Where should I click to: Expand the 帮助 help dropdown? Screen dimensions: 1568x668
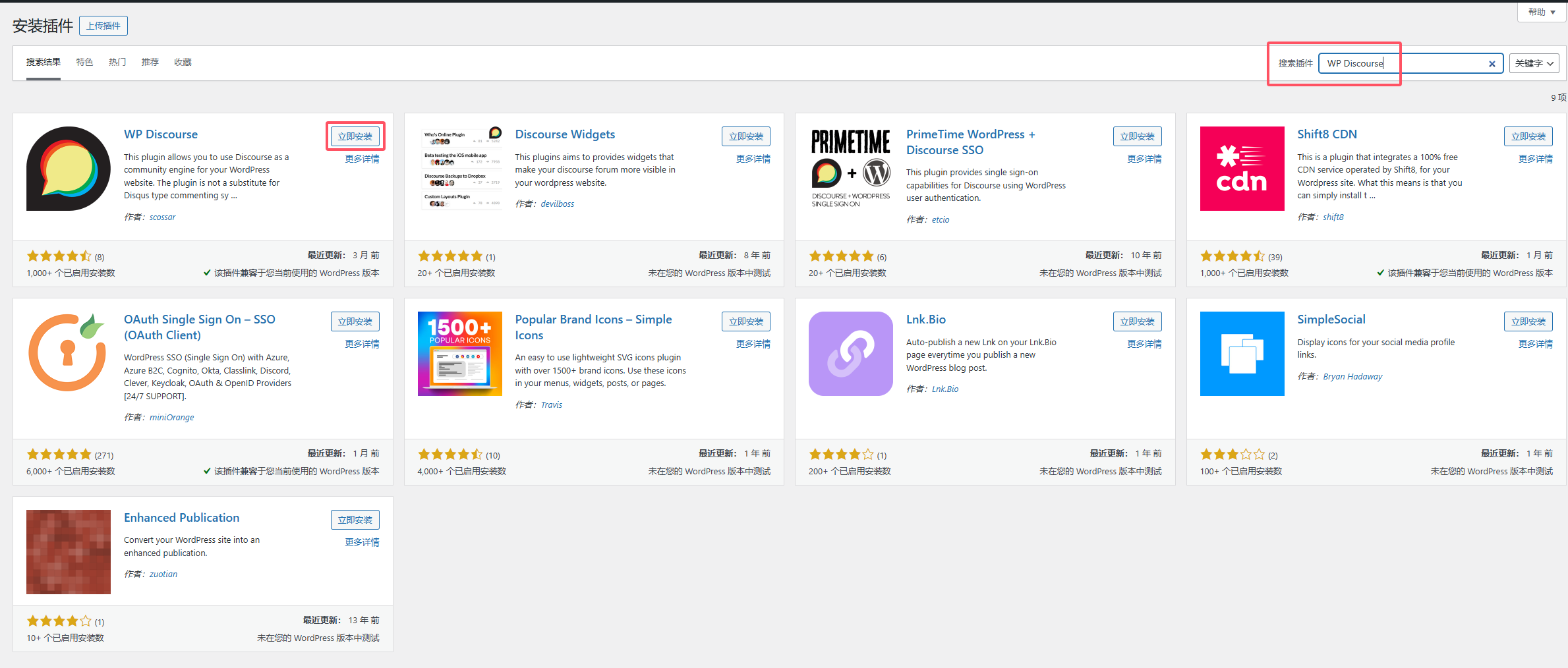[x=1542, y=12]
